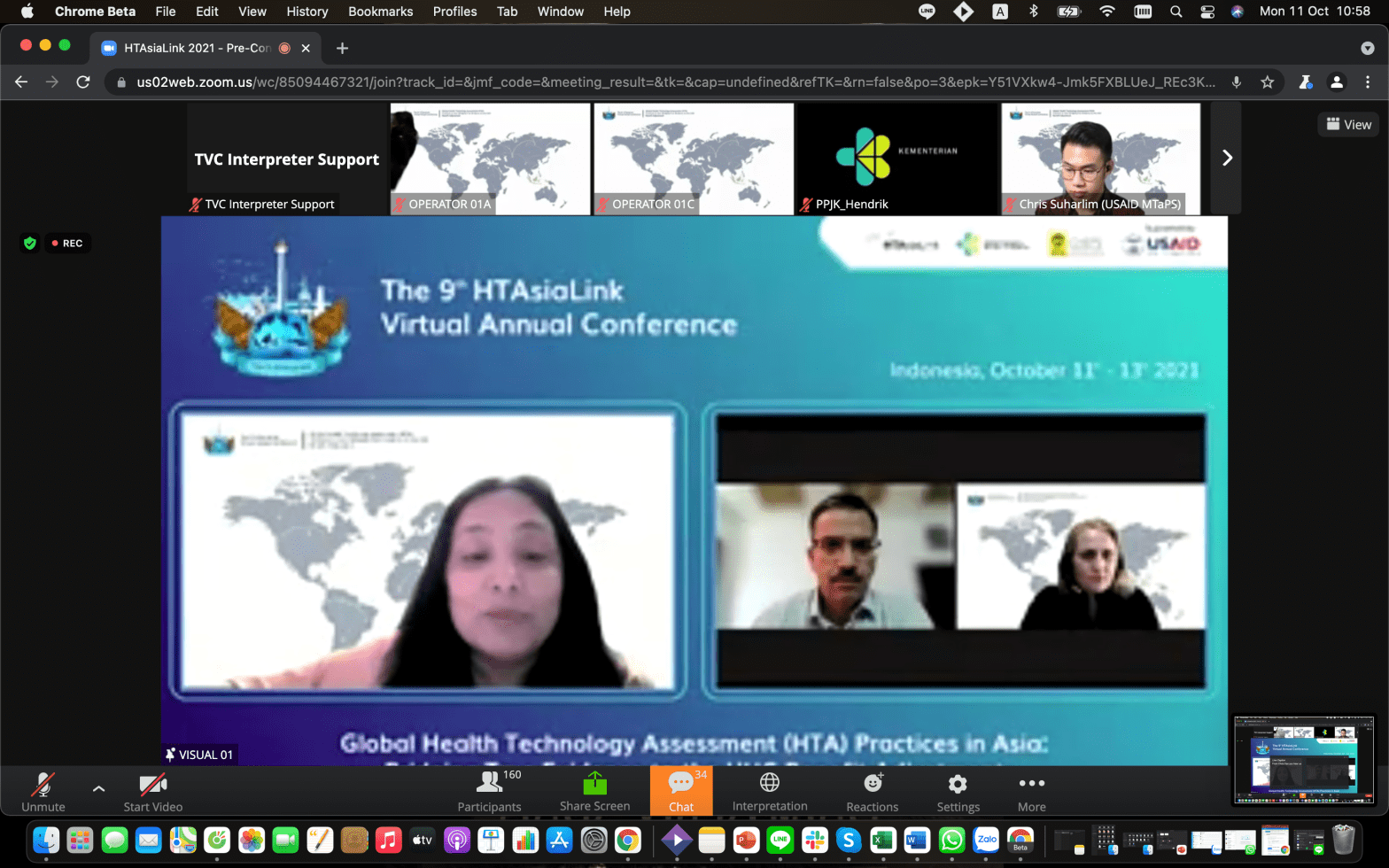Image resolution: width=1389 pixels, height=868 pixels.
Task: Expand audio options caret next to Unmute
Action: (98, 788)
